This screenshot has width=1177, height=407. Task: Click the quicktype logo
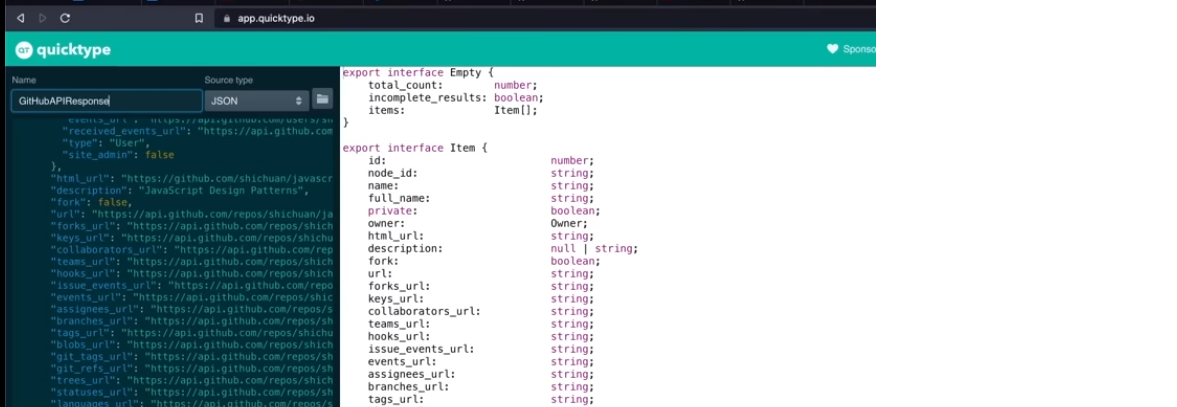[63, 50]
